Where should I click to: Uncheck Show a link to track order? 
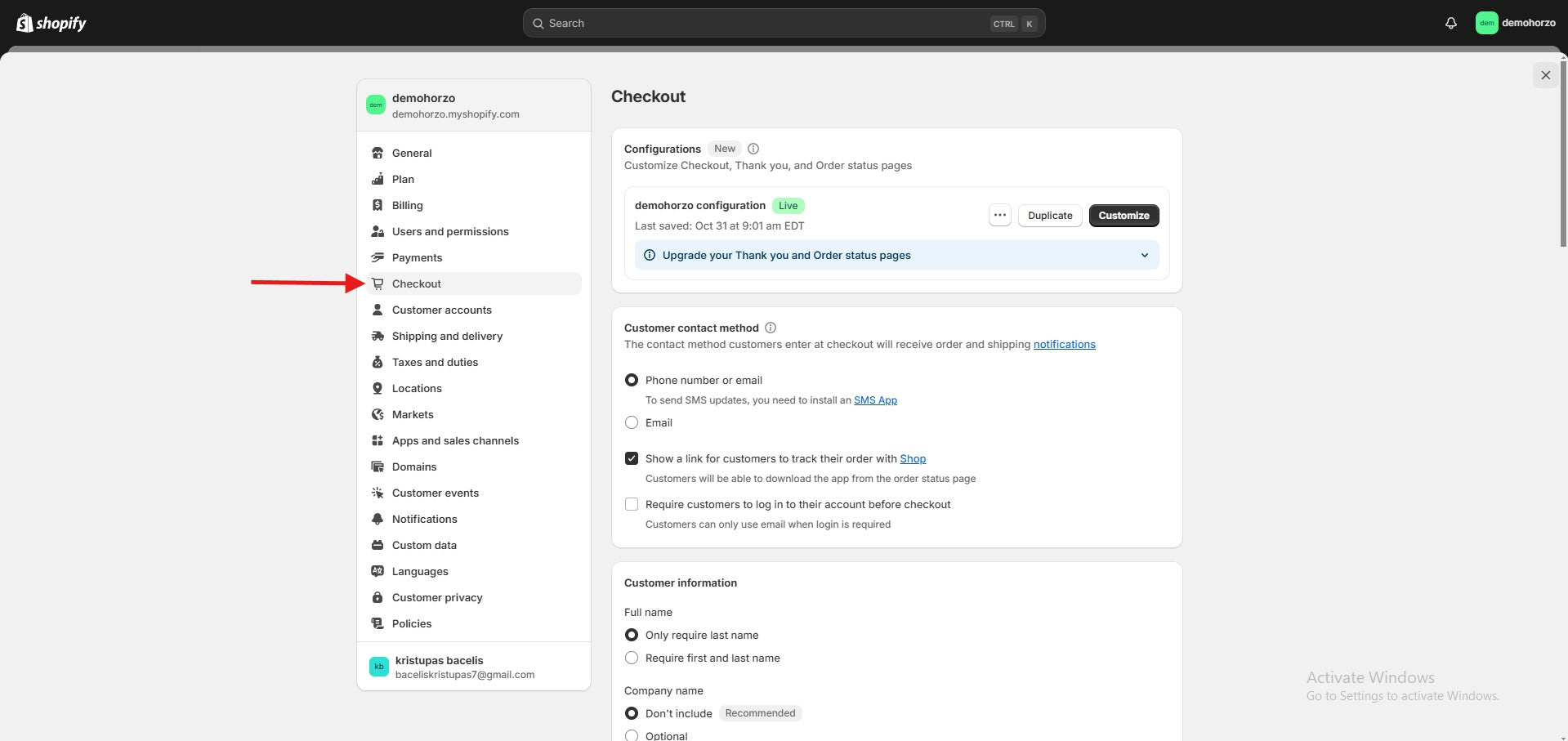632,458
